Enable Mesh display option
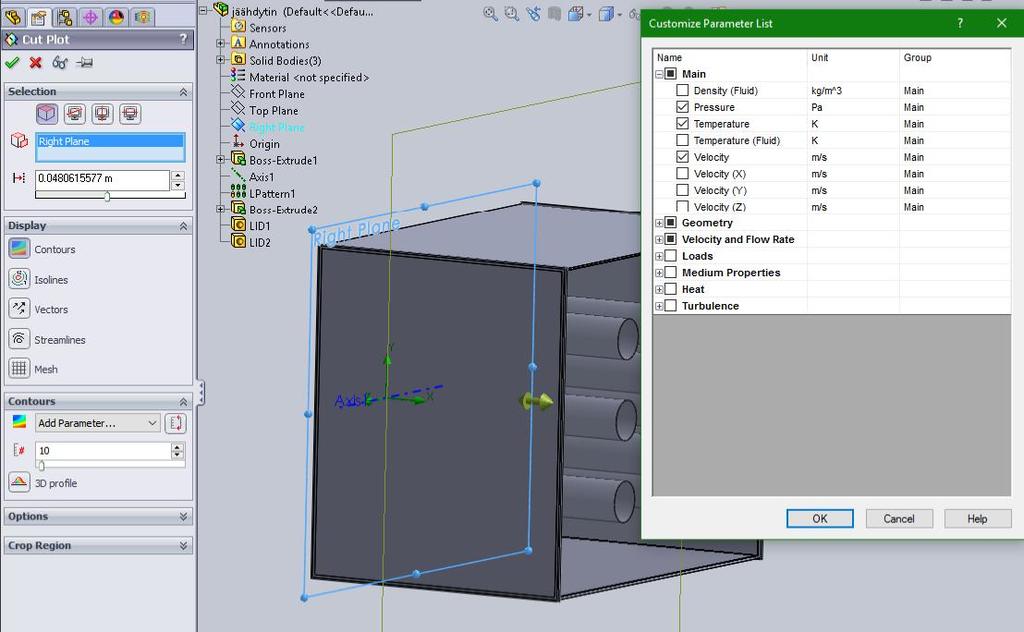Viewport: 1024px width, 632px height. coord(20,368)
